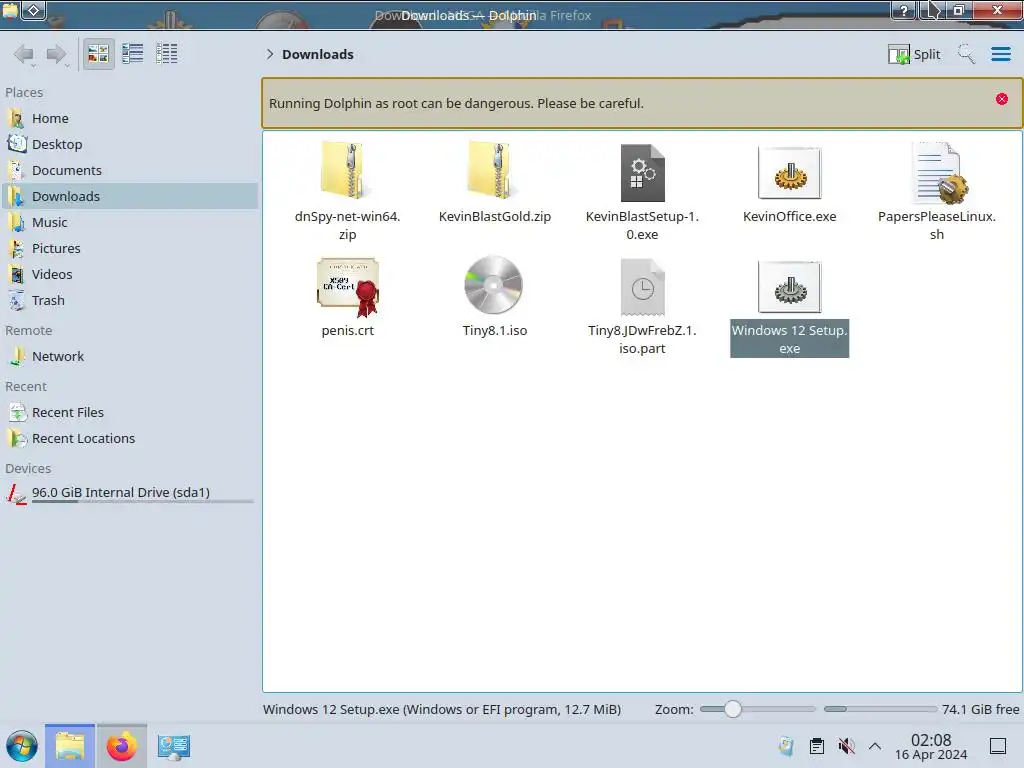1024x768 pixels.
Task: Click the Downloads breadcrumb label
Action: click(x=318, y=54)
